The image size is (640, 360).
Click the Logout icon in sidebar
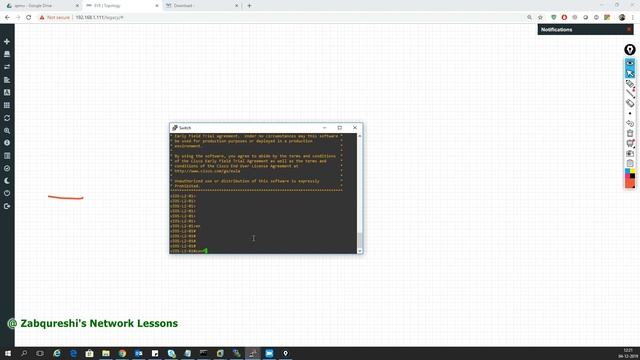tap(7, 206)
